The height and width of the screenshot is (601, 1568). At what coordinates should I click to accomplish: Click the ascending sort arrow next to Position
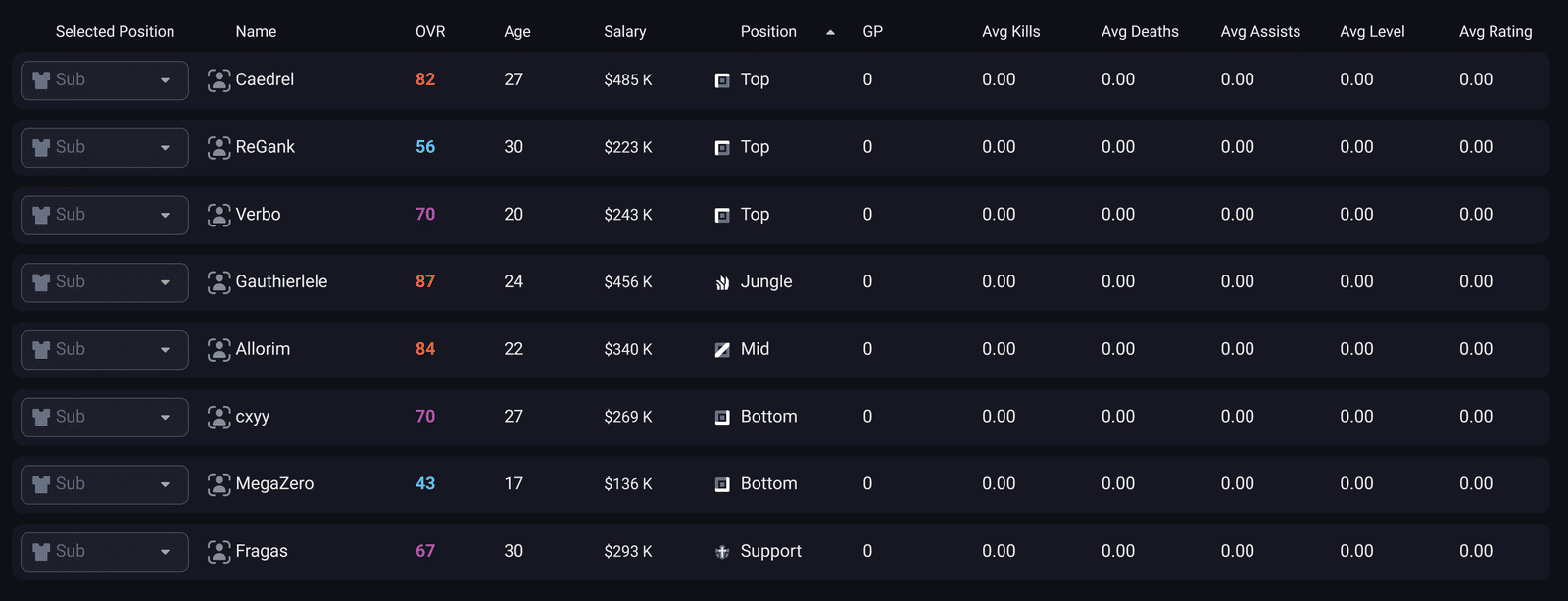click(x=830, y=32)
